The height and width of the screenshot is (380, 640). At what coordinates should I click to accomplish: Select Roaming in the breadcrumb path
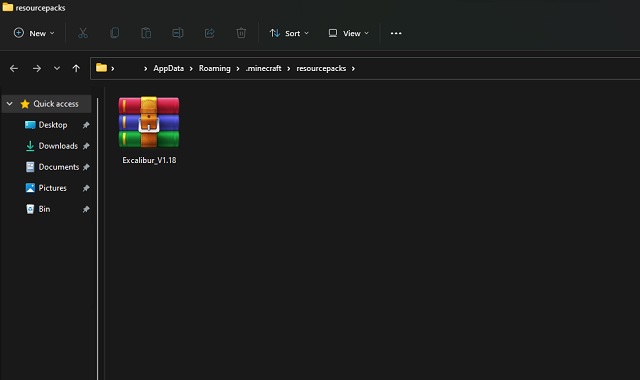(215, 68)
